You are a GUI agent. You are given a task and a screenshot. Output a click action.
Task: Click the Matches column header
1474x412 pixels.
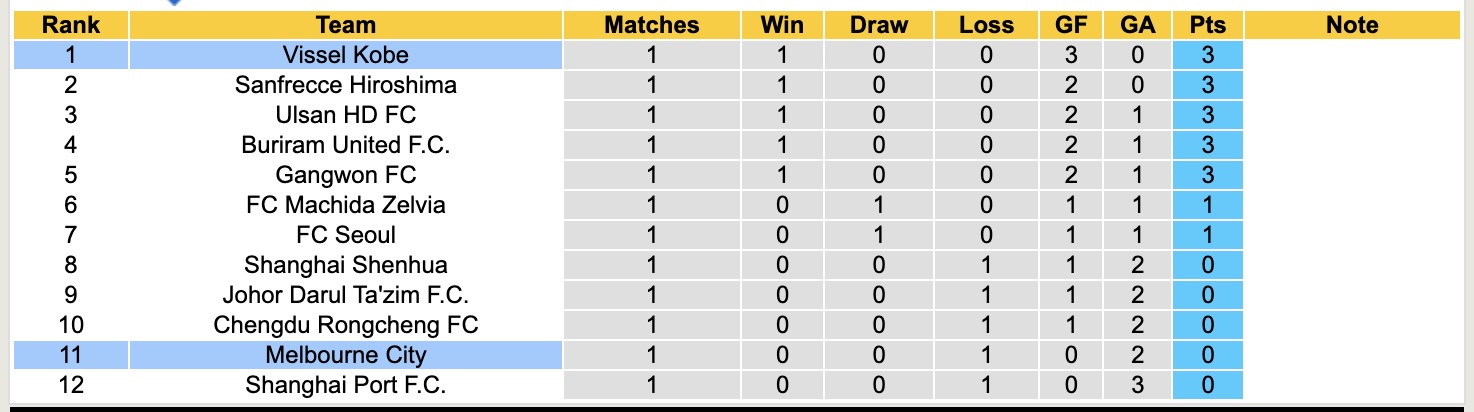point(652,26)
